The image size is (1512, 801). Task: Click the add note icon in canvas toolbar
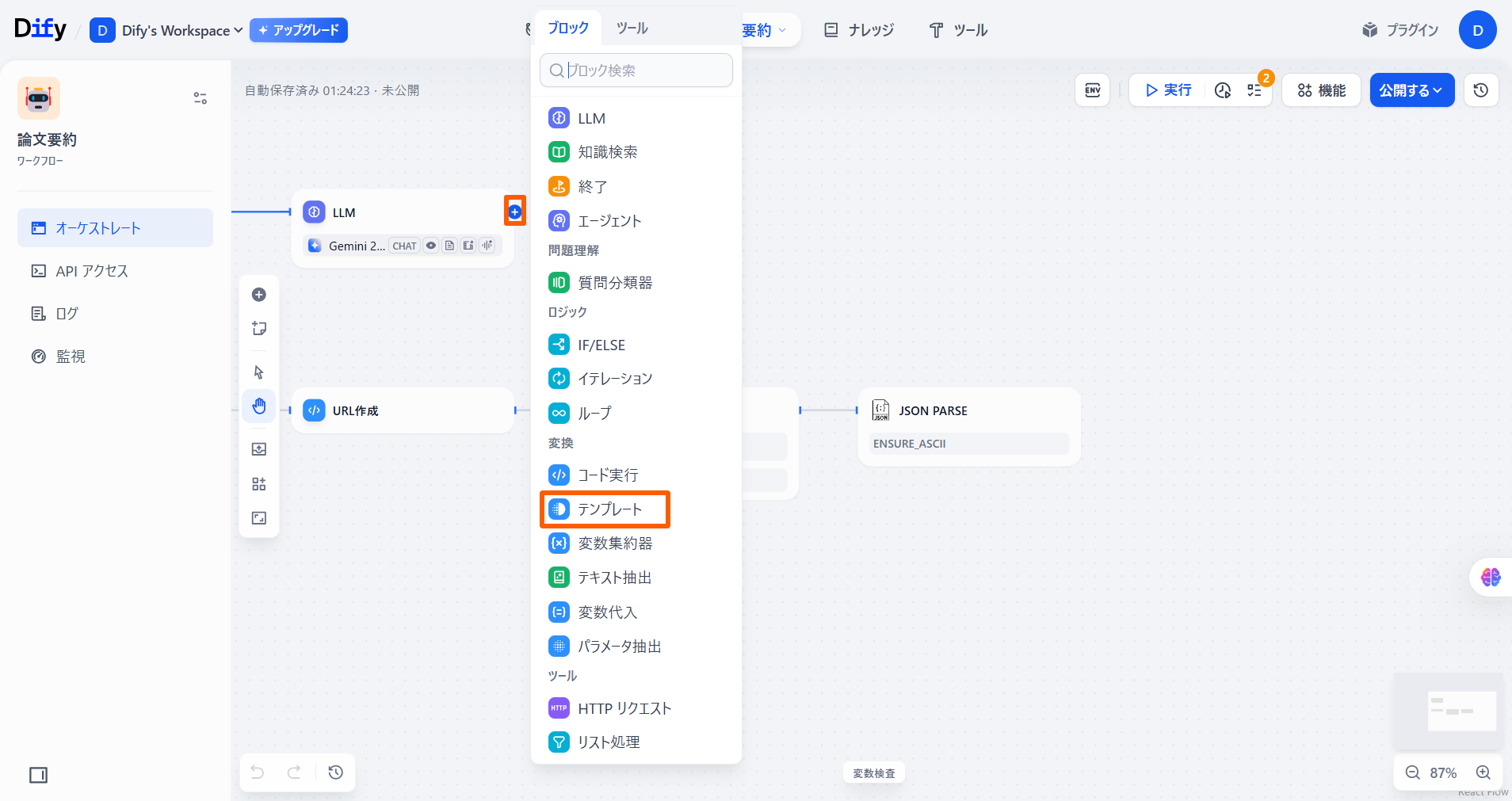click(259, 329)
